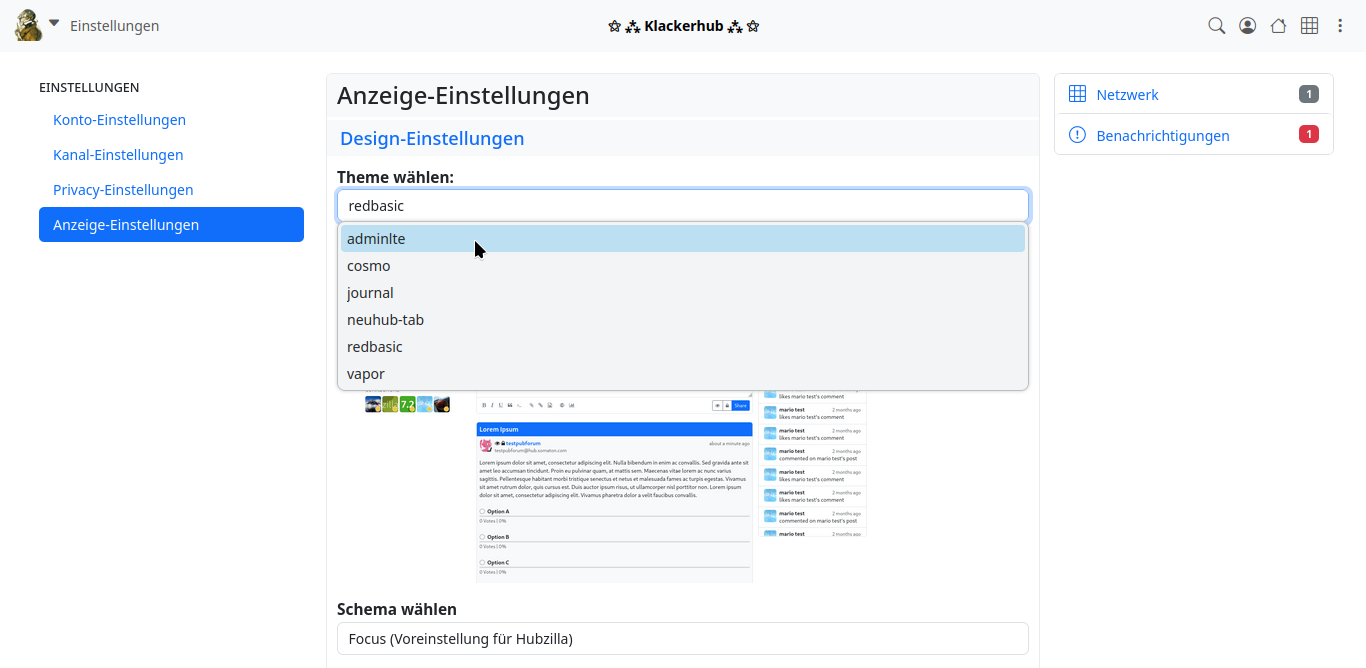Go to Privacy-Einstellungen
The width and height of the screenshot is (1366, 668).
pyautogui.click(x=123, y=190)
